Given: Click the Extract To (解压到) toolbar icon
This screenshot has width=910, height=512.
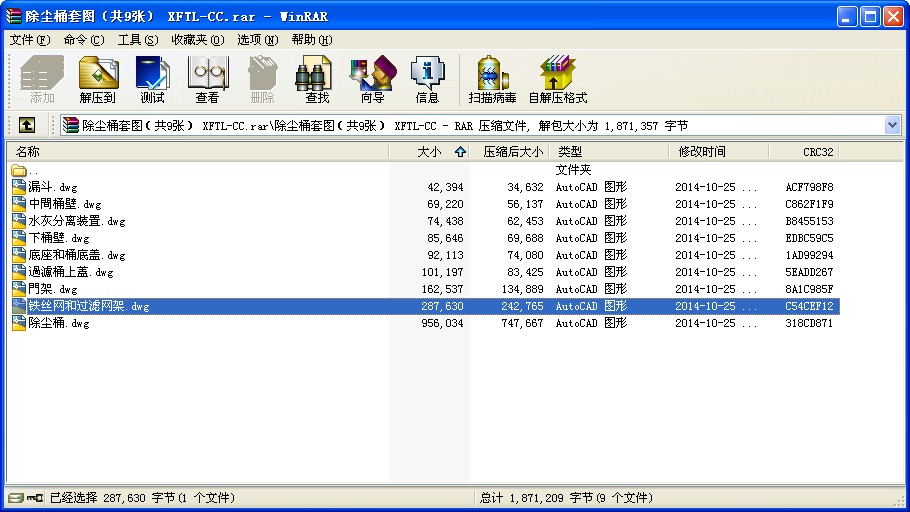Looking at the screenshot, I should [x=98, y=80].
